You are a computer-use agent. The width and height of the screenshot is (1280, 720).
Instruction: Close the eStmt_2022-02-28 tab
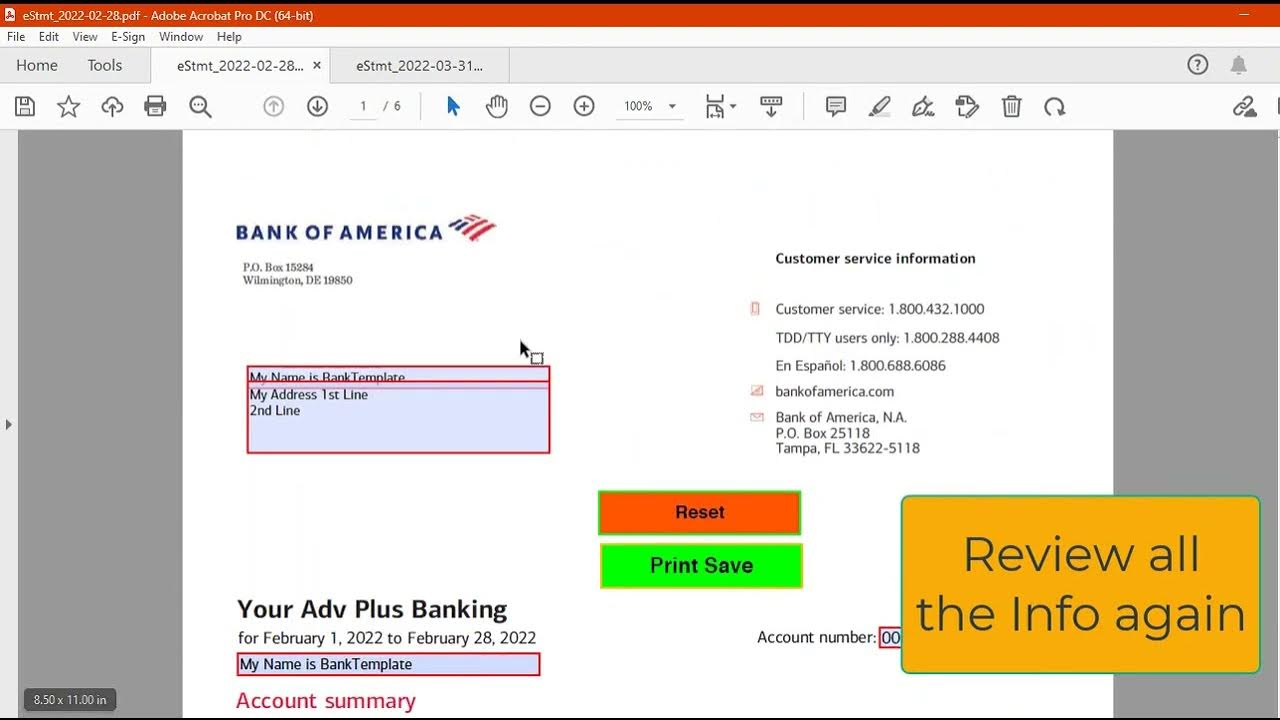tap(317, 66)
